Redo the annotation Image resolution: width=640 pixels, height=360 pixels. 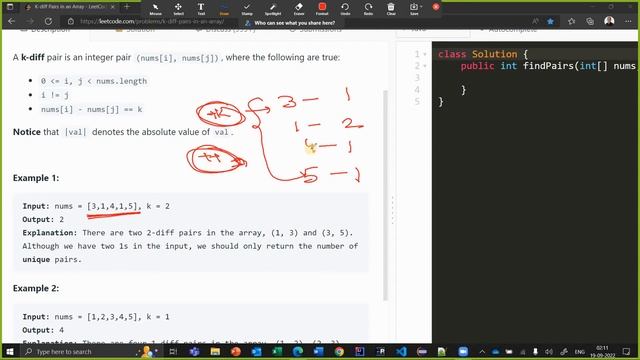pyautogui.click(x=368, y=9)
